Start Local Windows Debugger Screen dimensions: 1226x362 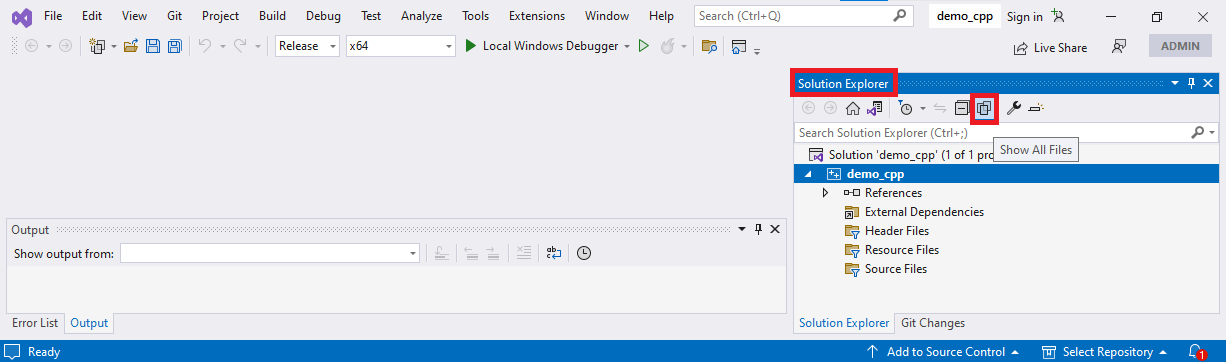click(542, 46)
